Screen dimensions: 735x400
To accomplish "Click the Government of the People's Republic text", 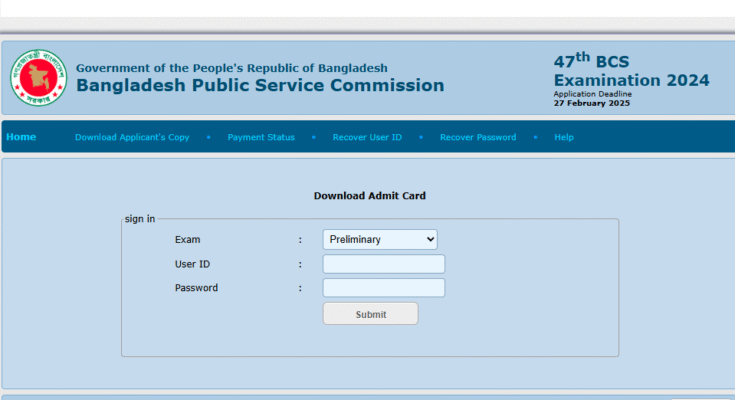I will pos(232,68).
